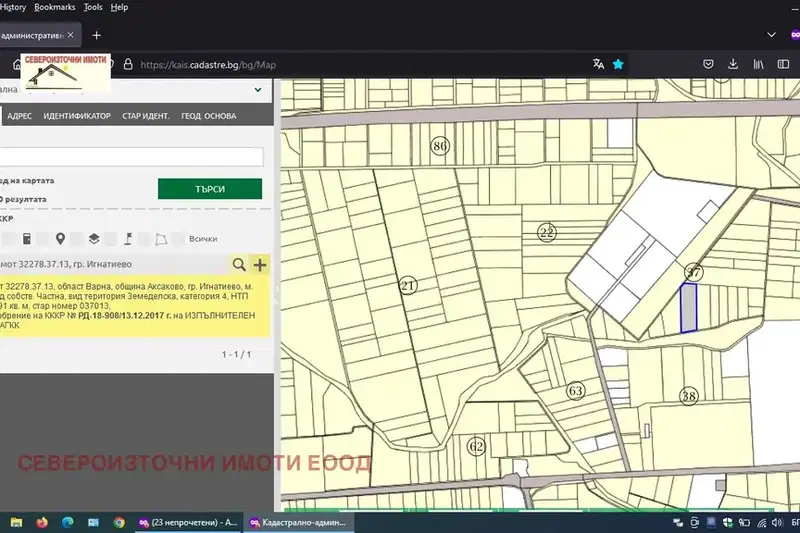Open Firefox from the taskbar
This screenshot has width=800, height=533.
(42, 522)
